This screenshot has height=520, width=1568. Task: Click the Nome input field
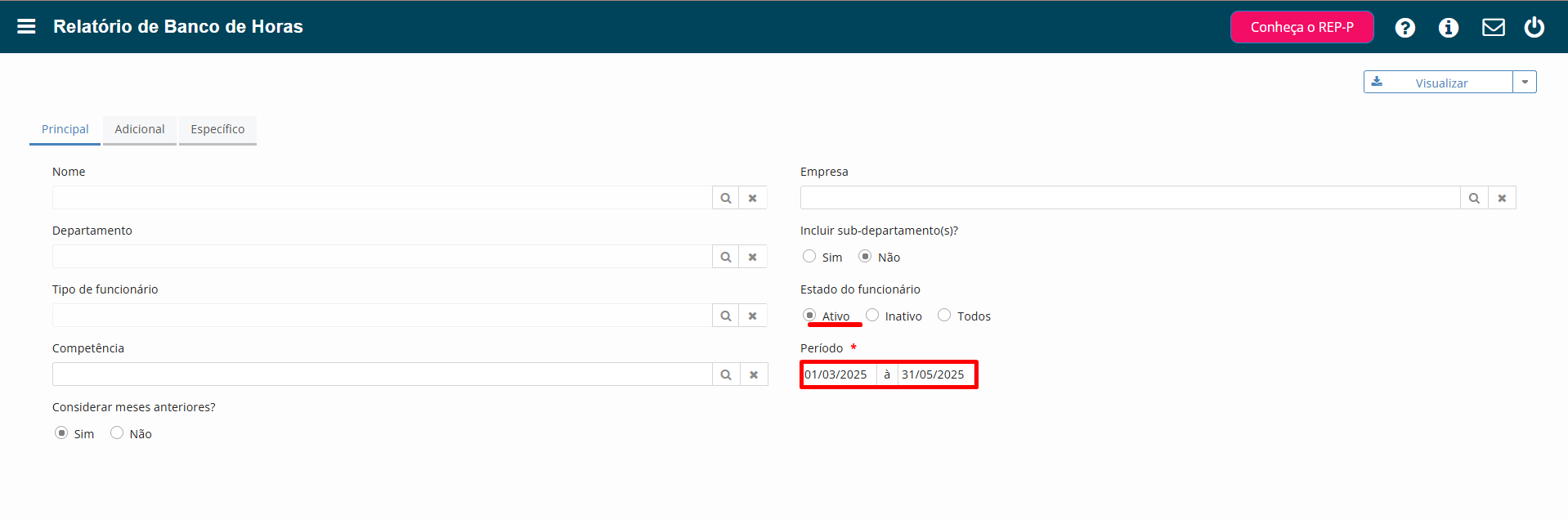pyautogui.click(x=382, y=198)
